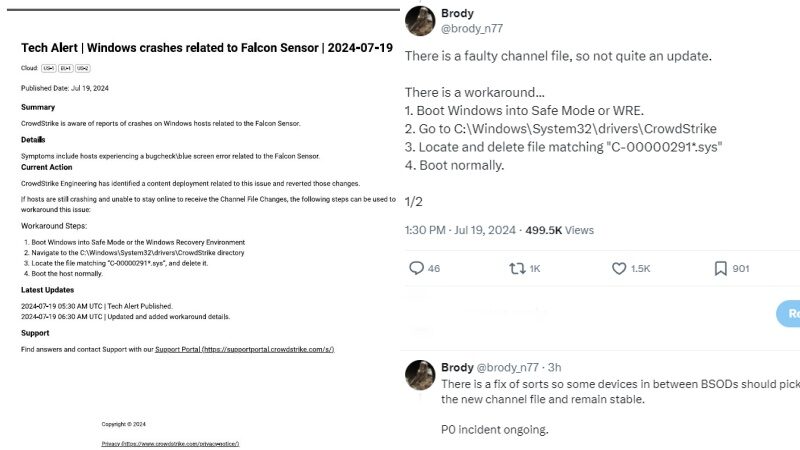The width and height of the screenshot is (800, 450).
Task: View the 499.5K Views count
Action: [559, 230]
